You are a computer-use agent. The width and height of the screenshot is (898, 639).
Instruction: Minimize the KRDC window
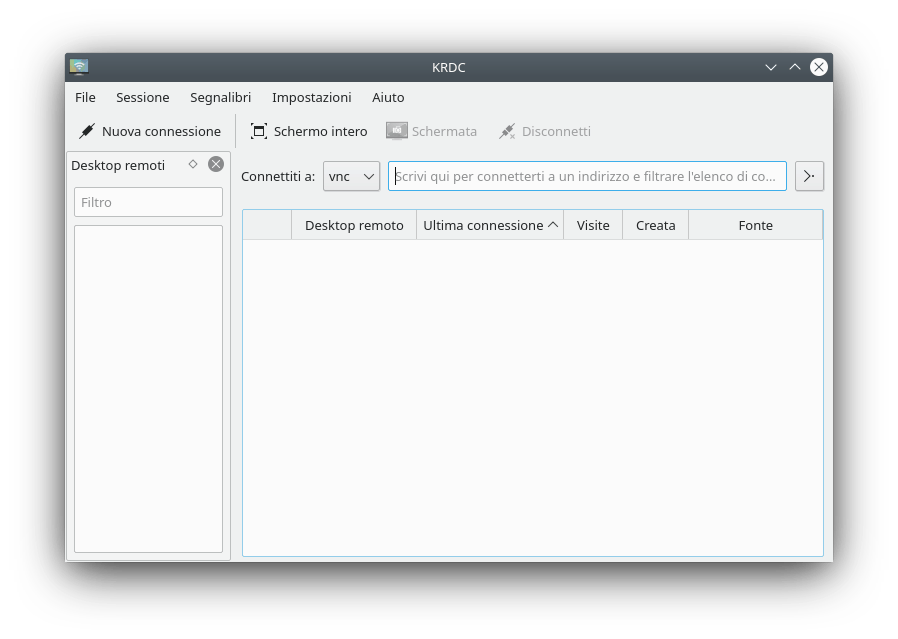[x=771, y=67]
